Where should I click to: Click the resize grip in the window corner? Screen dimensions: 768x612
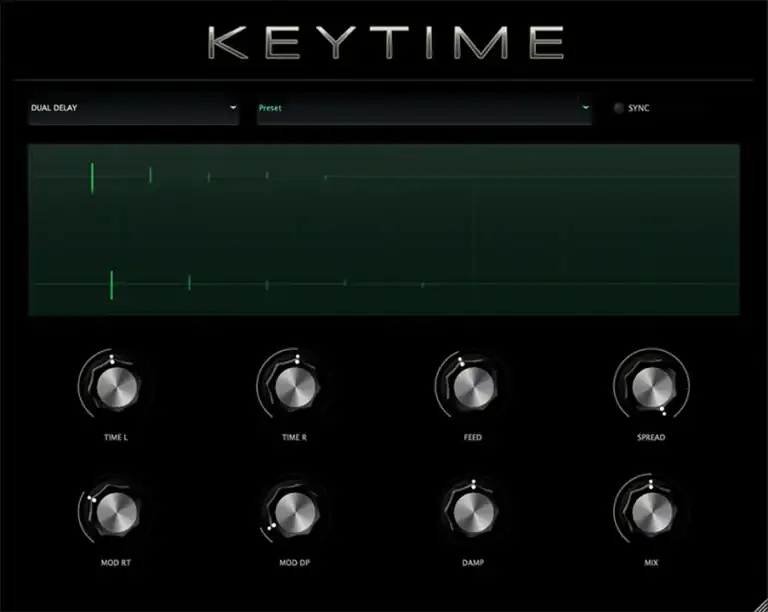[x=761, y=605]
